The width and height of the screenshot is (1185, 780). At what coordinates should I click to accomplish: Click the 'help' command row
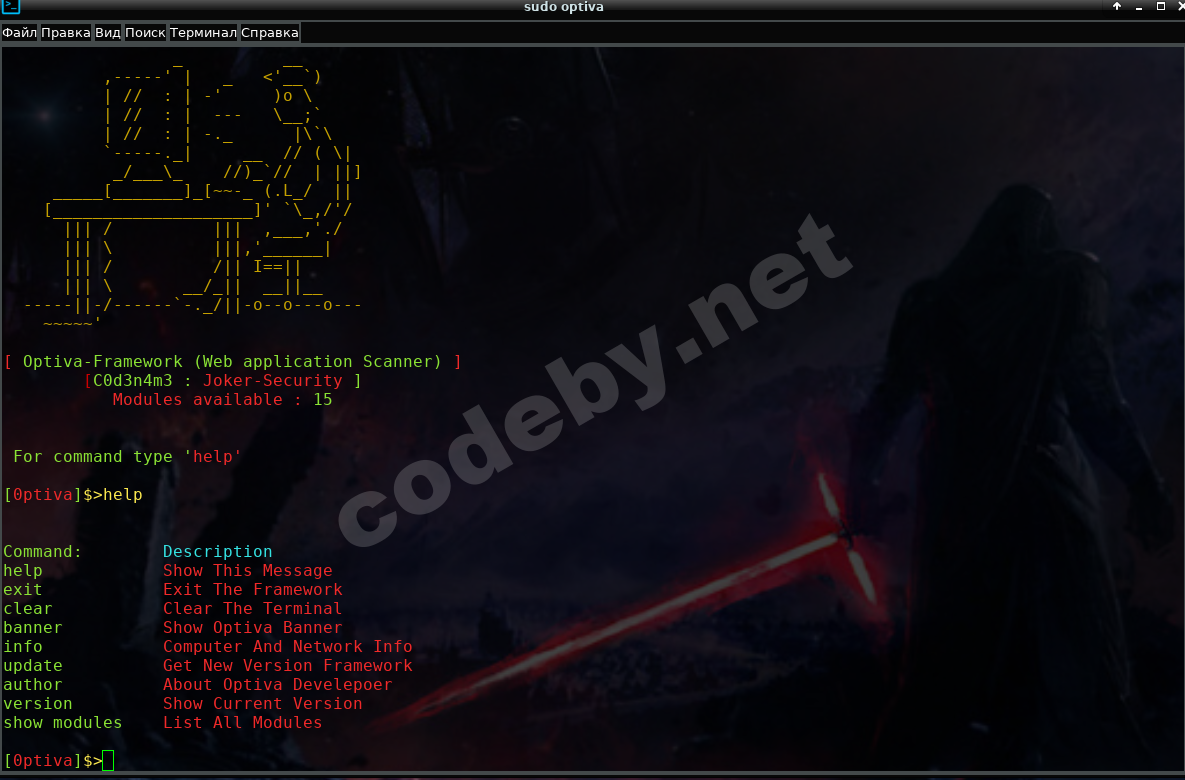tap(168, 571)
